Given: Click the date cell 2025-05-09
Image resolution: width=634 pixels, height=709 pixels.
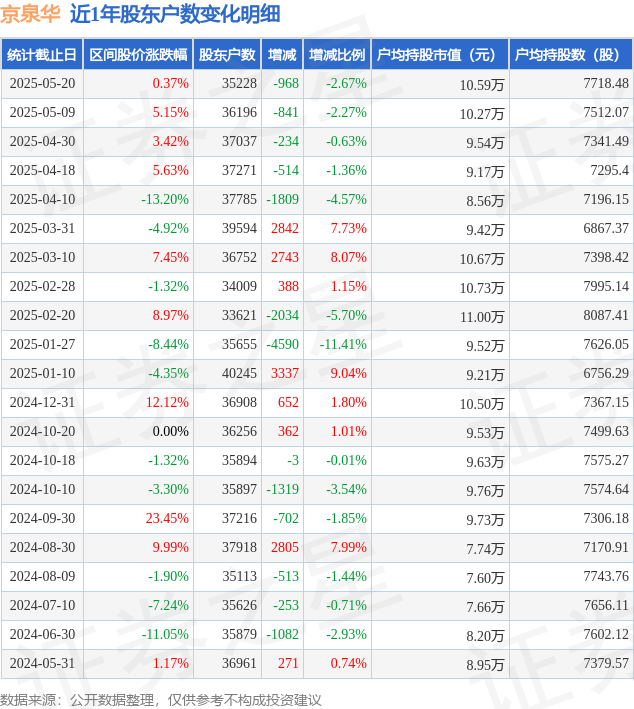Looking at the screenshot, I should [x=43, y=113].
